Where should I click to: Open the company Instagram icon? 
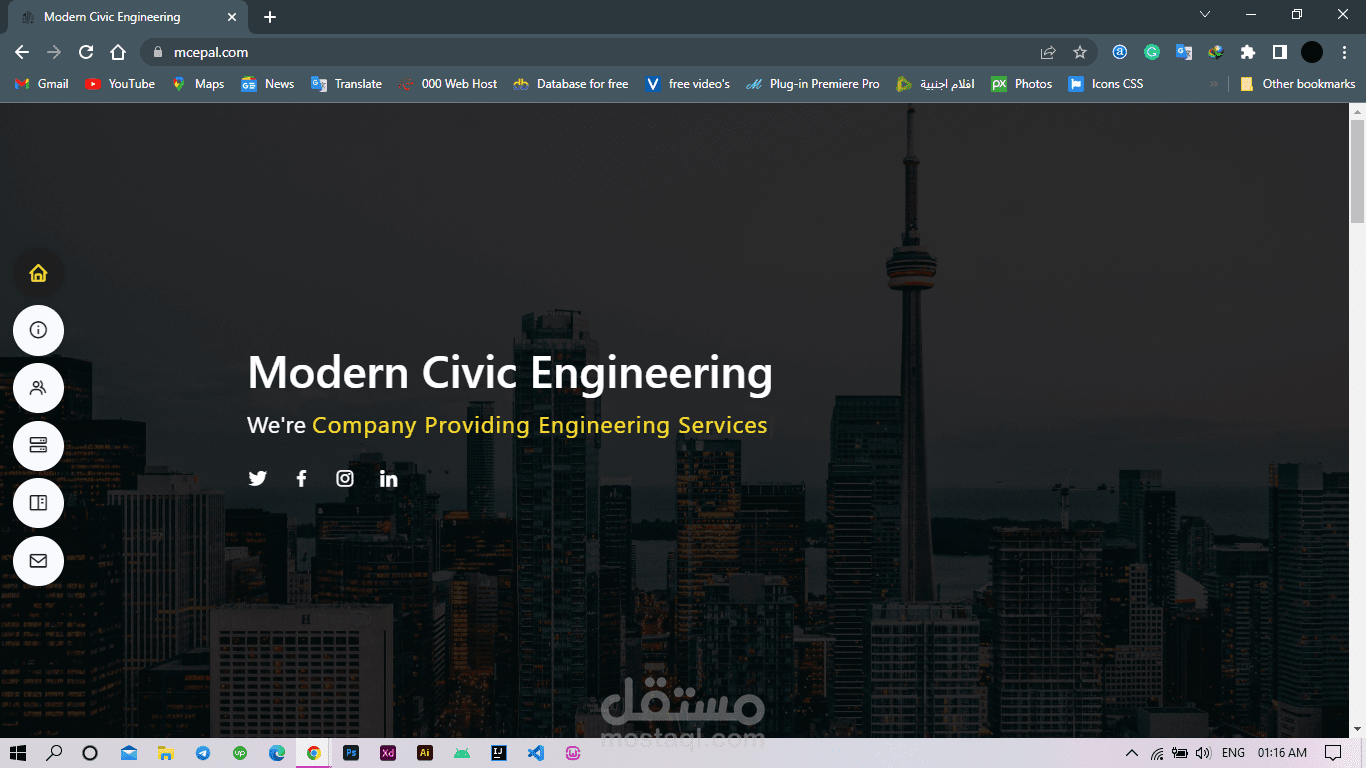(345, 478)
